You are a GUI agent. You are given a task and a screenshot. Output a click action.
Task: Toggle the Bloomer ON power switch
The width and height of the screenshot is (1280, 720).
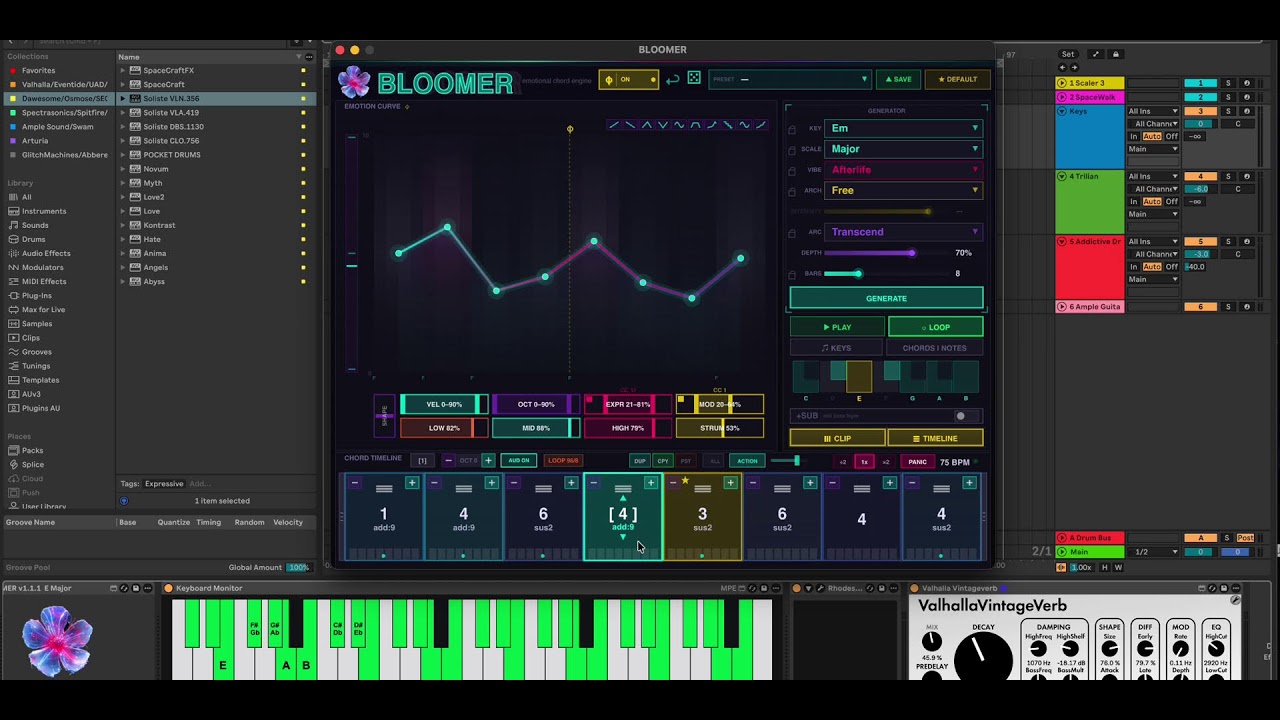629,80
